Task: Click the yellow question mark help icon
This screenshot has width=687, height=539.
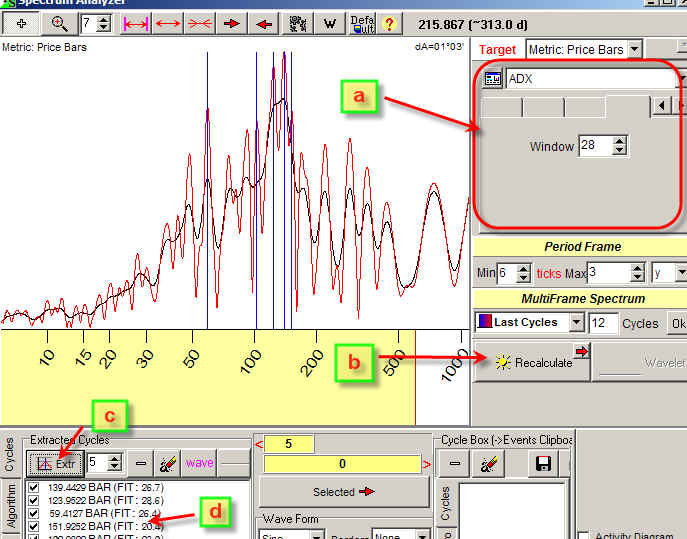Action: (390, 22)
